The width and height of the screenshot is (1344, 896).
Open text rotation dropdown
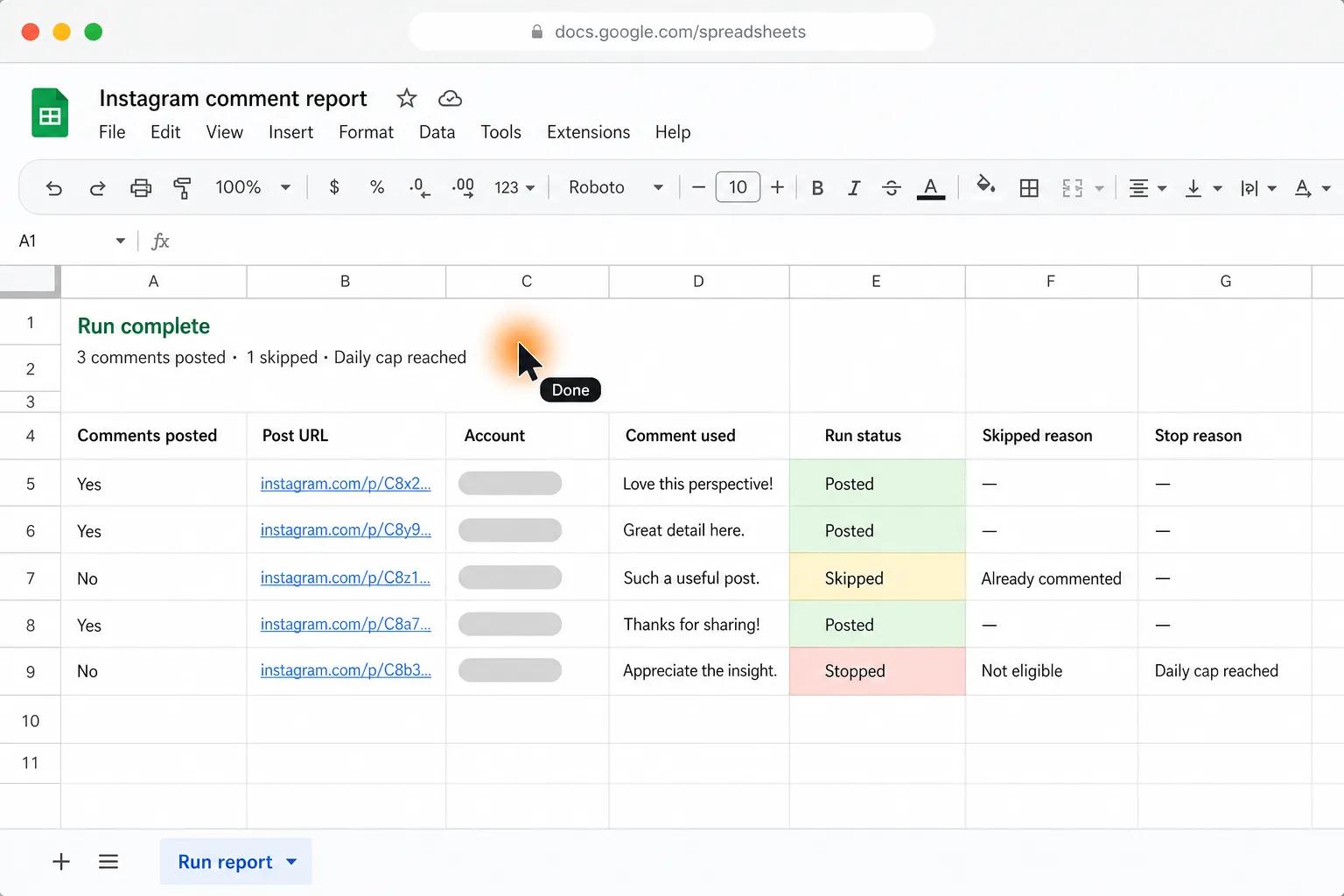[x=1312, y=188]
